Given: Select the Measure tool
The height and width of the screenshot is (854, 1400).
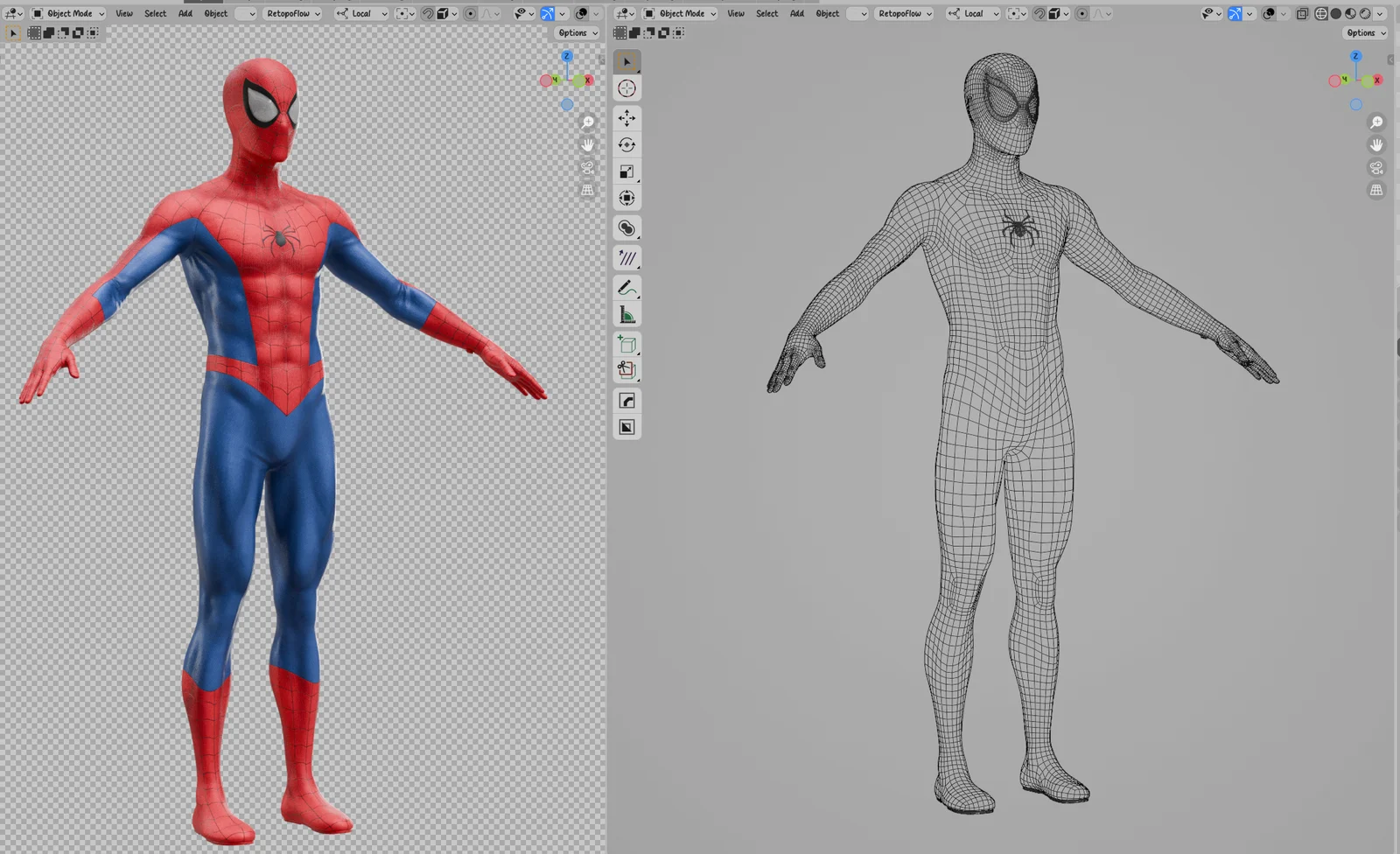Looking at the screenshot, I should pos(626,314).
